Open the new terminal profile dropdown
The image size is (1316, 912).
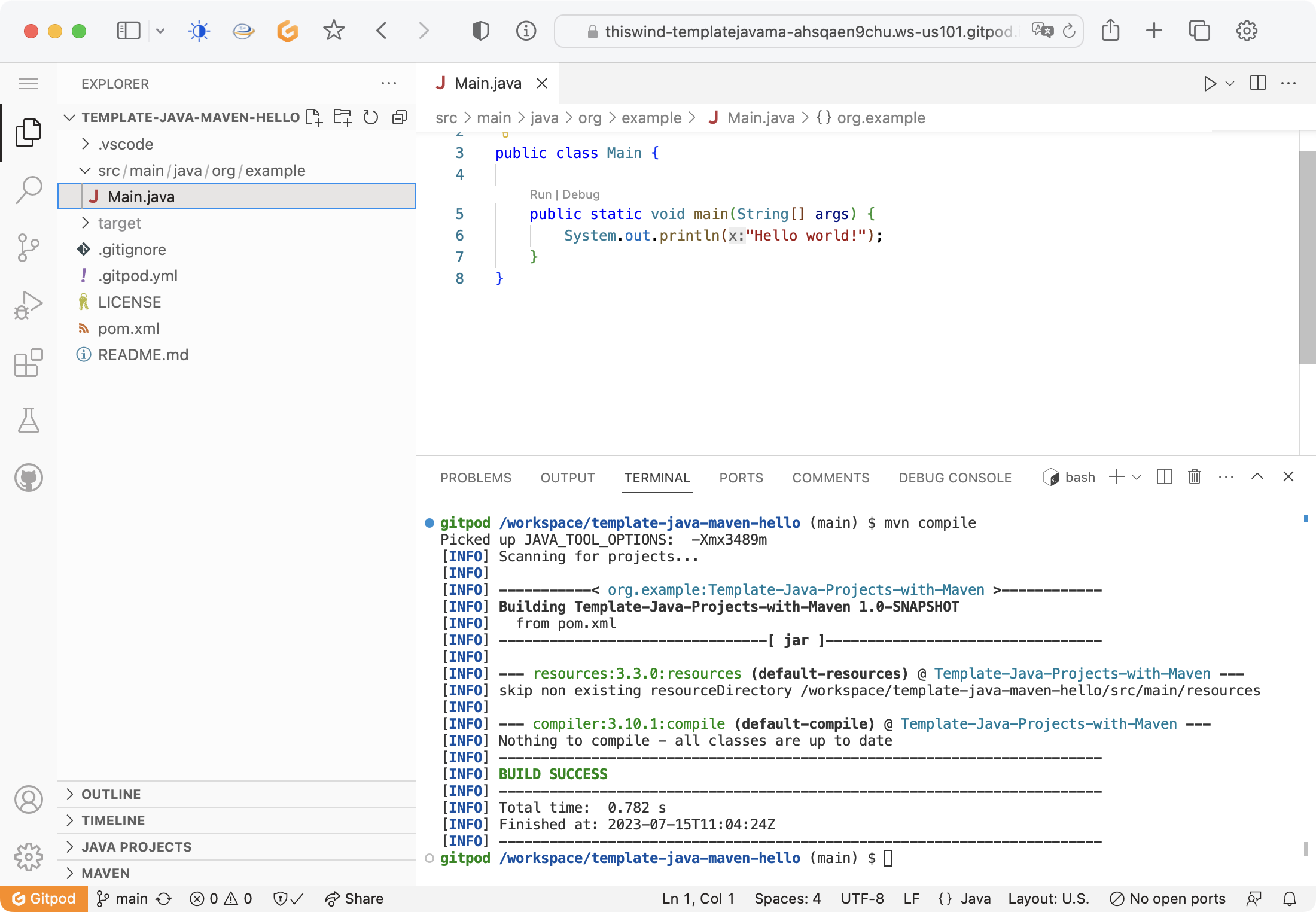click(x=1137, y=477)
